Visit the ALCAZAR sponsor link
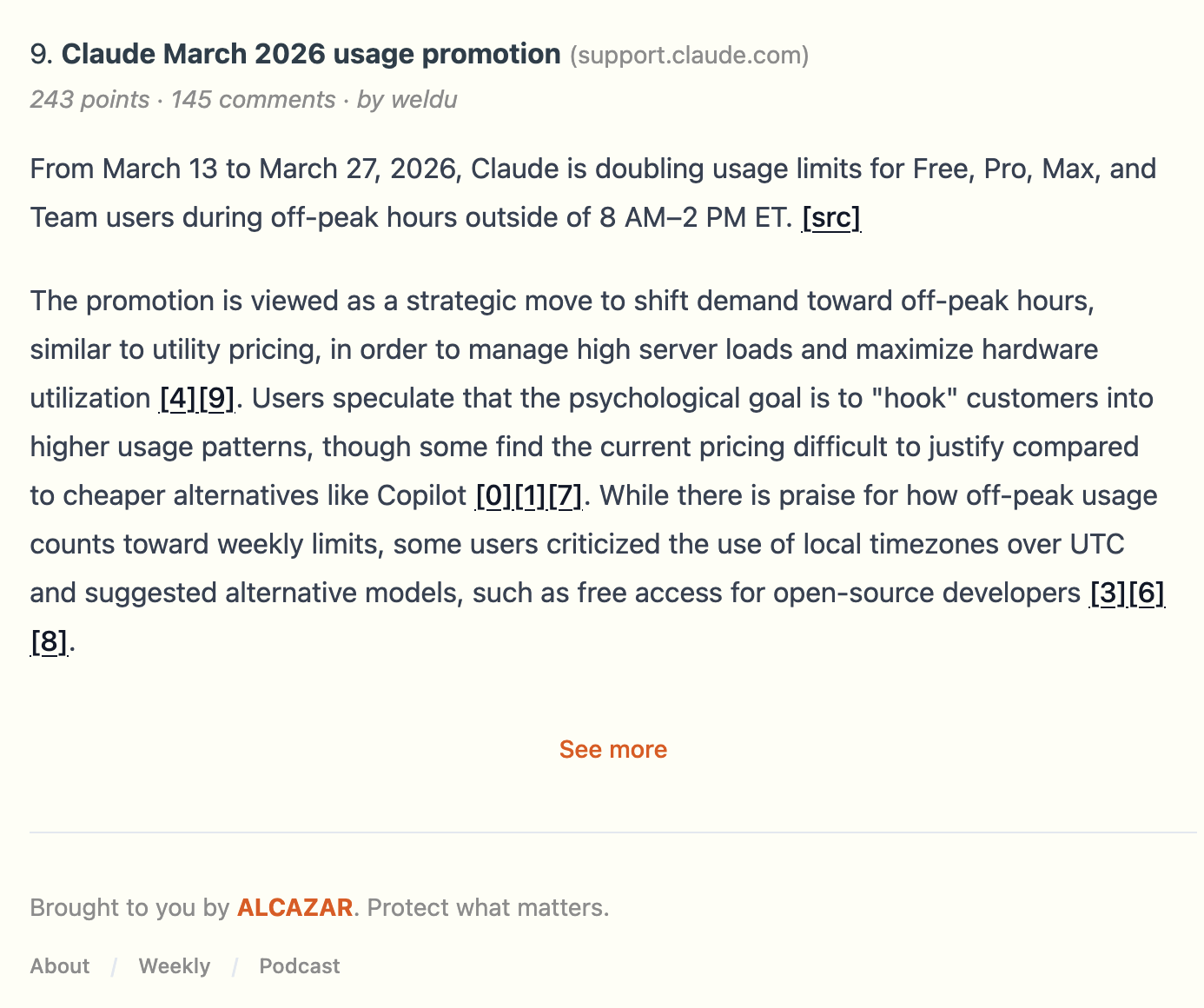Image resolution: width=1204 pixels, height=1008 pixels. click(x=295, y=907)
